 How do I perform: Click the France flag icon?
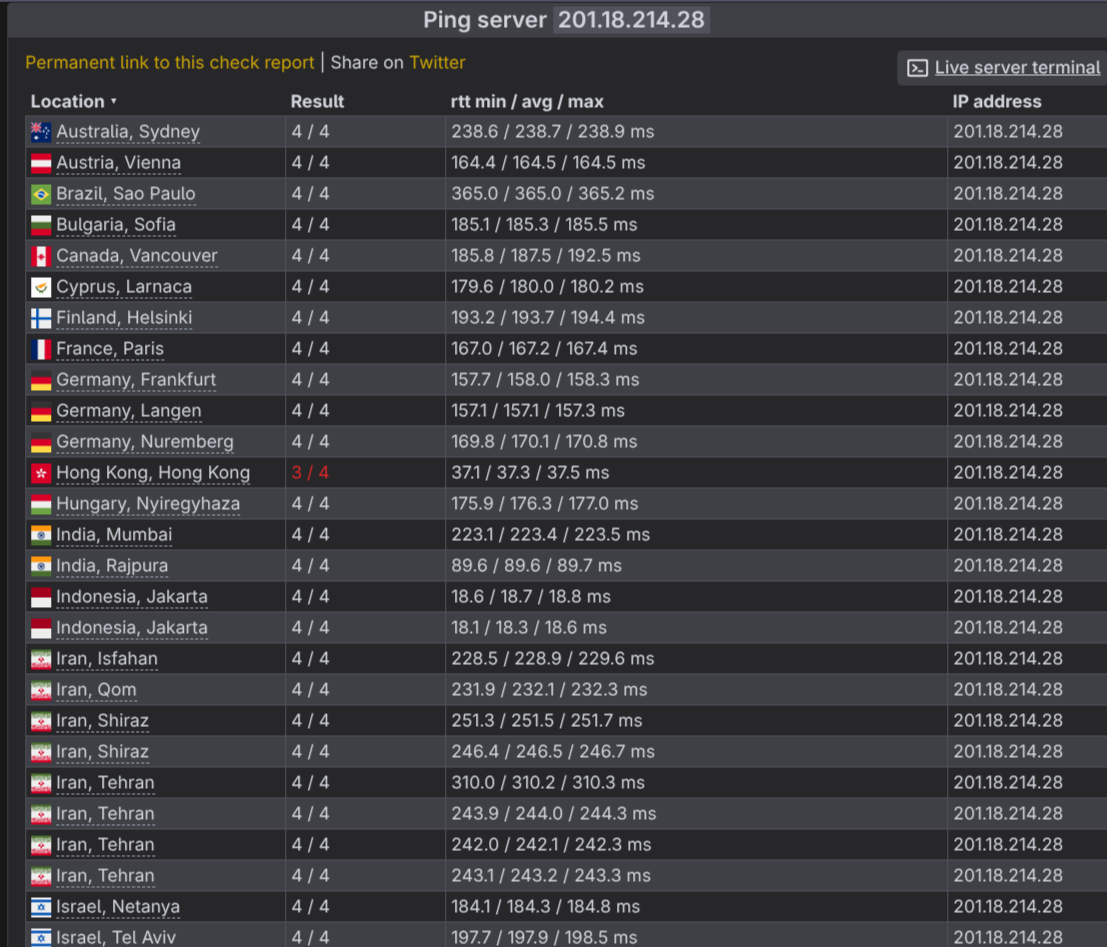click(x=41, y=350)
